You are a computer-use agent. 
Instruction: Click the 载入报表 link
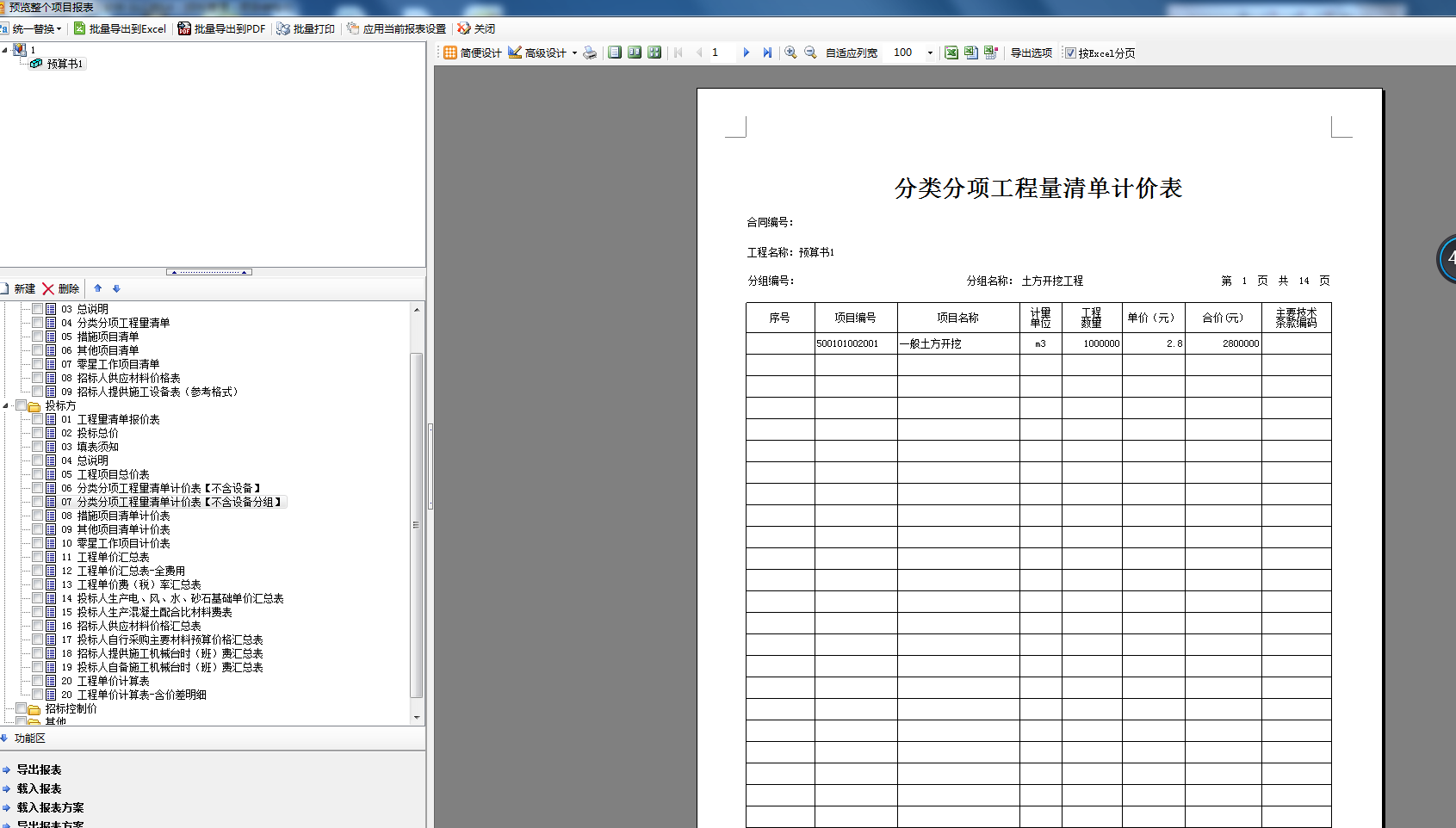click(39, 788)
